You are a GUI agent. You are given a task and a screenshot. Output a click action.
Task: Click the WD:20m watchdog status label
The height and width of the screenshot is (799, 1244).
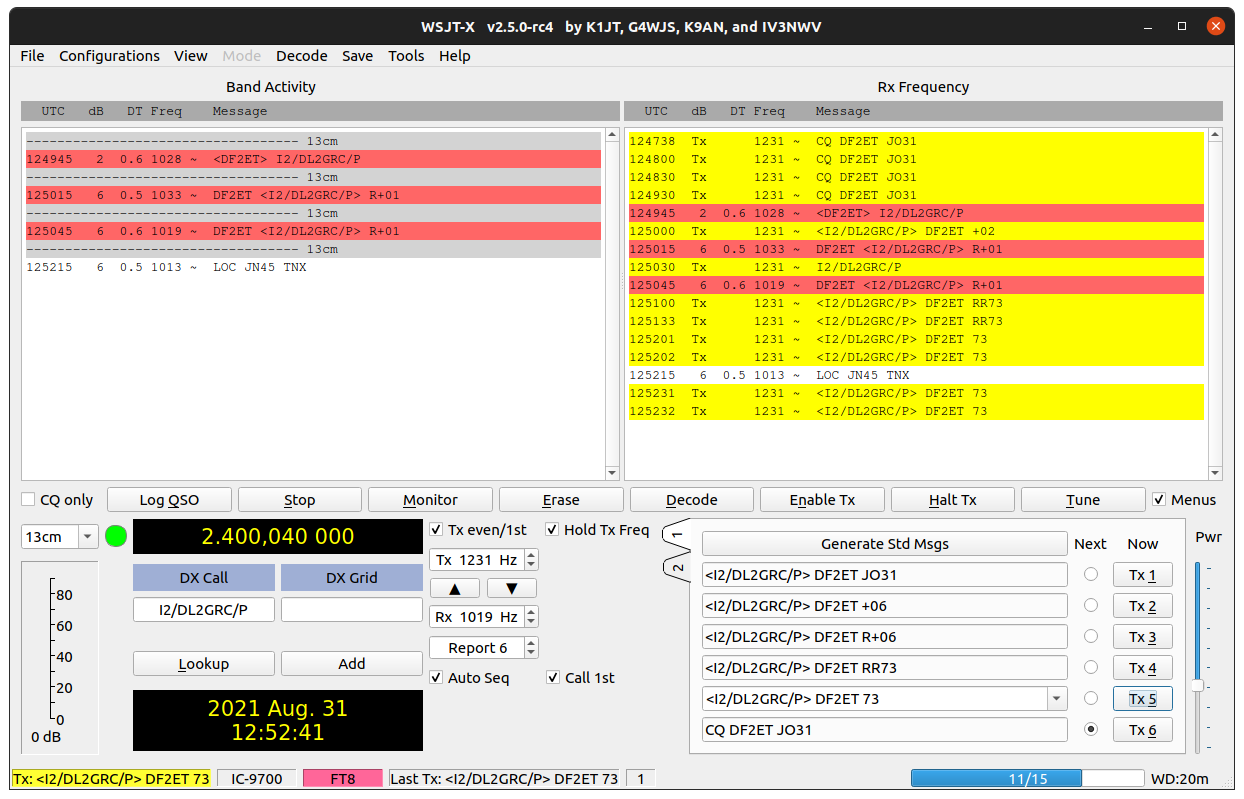pyautogui.click(x=1179, y=779)
